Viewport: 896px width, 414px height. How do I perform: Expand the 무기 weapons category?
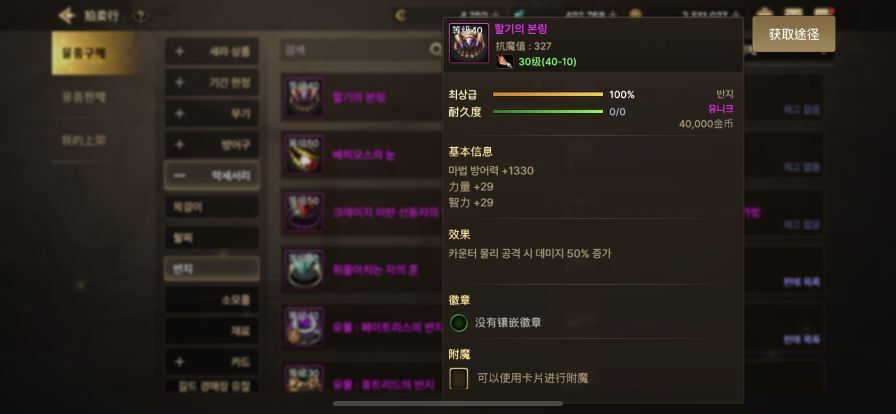(211, 113)
